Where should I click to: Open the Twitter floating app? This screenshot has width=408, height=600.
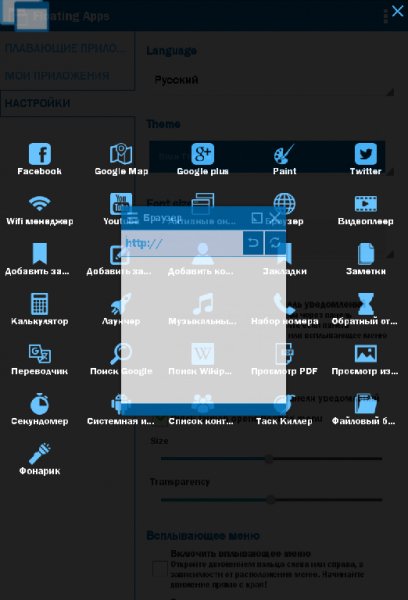[366, 159]
